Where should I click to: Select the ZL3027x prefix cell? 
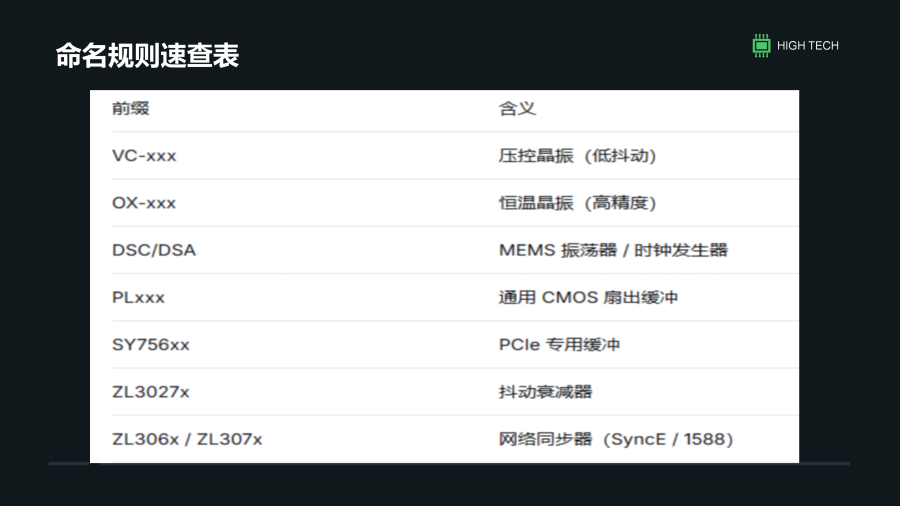coord(150,392)
